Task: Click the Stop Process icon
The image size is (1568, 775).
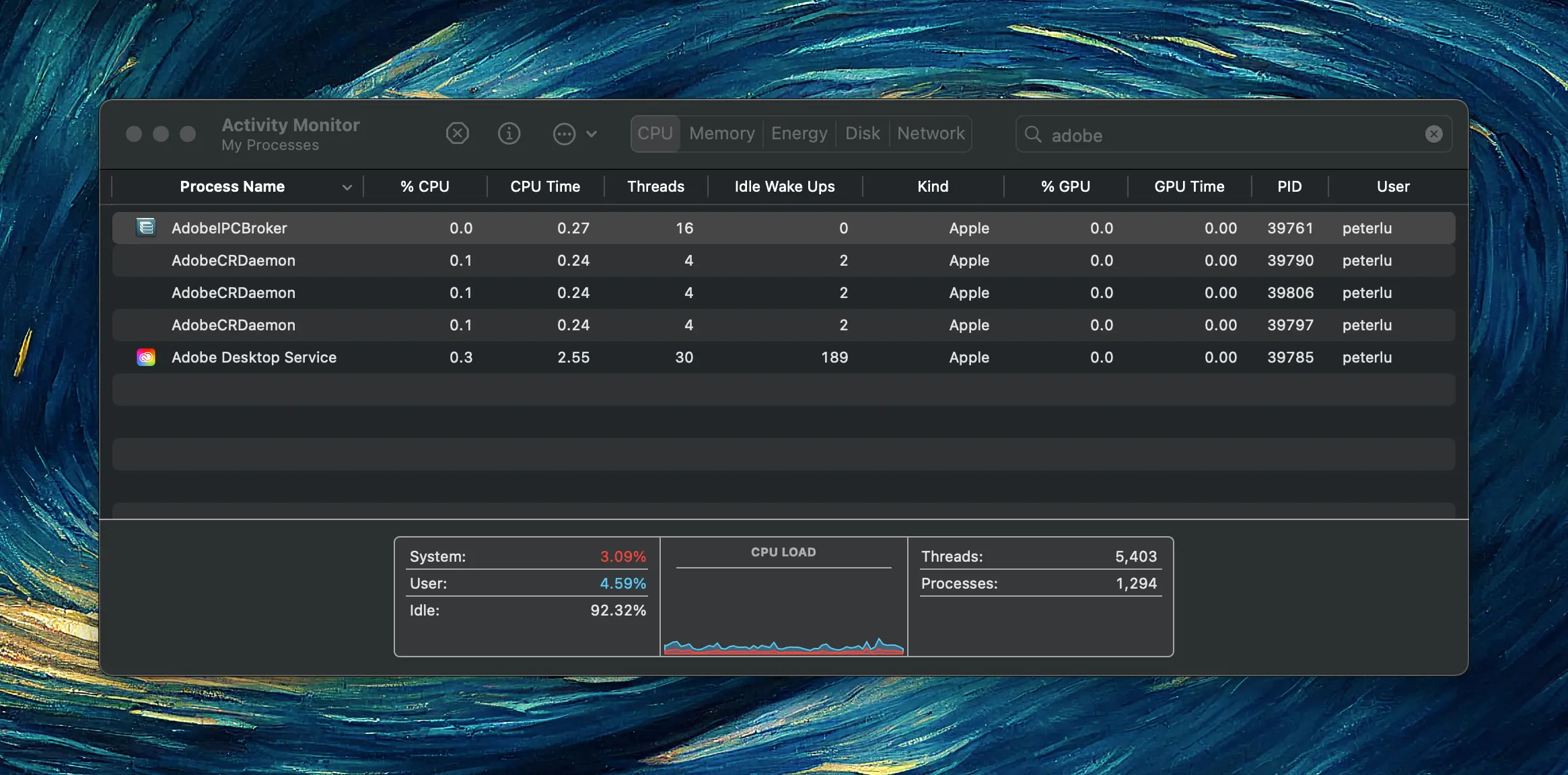Action: pyautogui.click(x=458, y=133)
